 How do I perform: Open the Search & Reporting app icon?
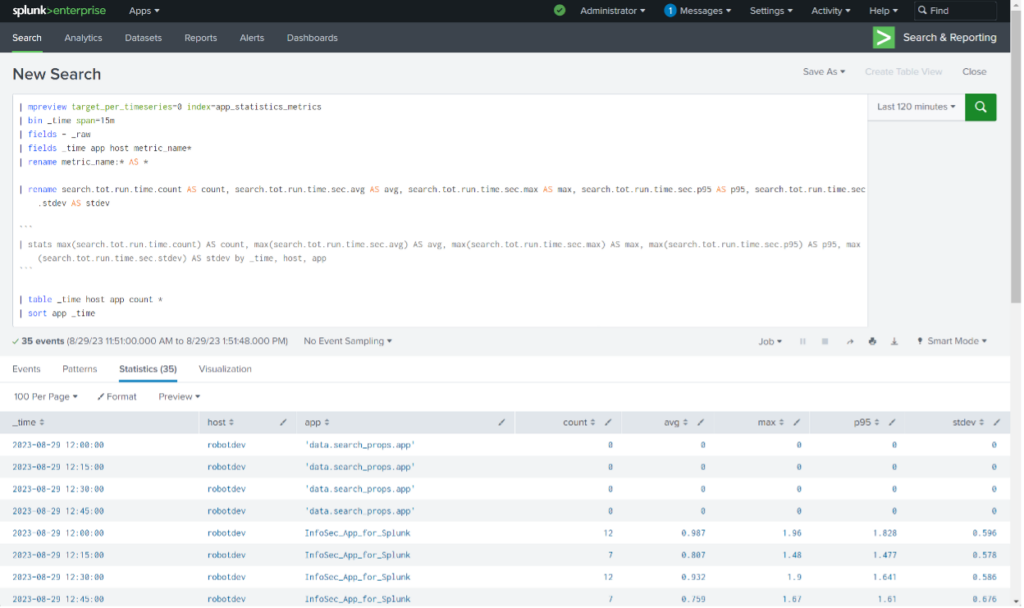coord(882,37)
